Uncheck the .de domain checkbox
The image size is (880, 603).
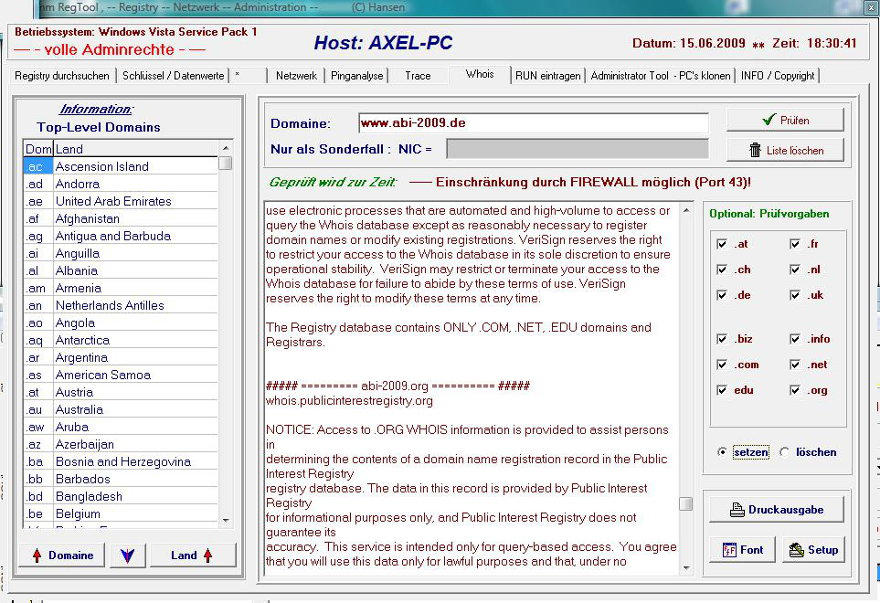[x=722, y=295]
